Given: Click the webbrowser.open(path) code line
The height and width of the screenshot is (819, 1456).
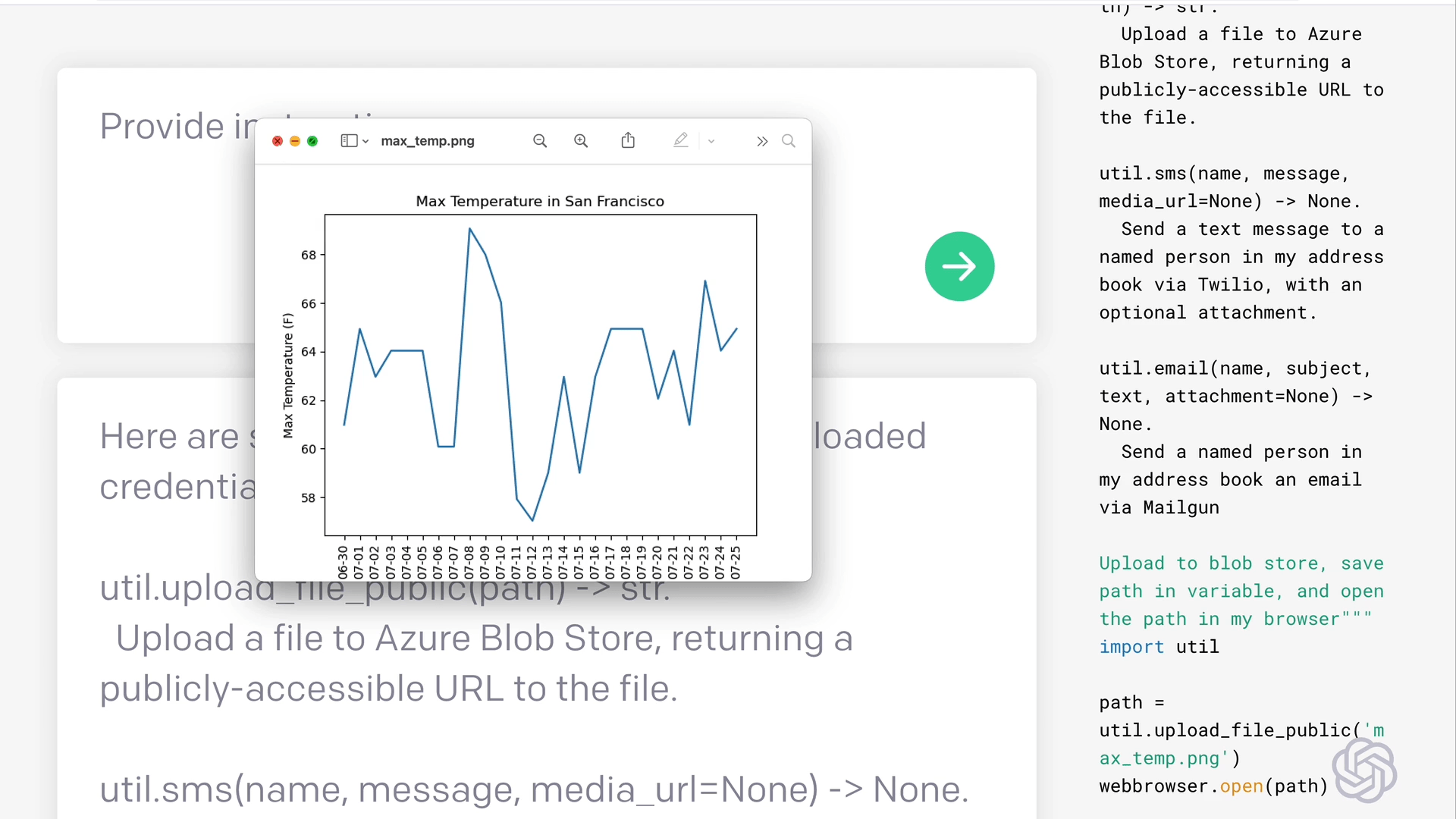Looking at the screenshot, I should coord(1213,786).
